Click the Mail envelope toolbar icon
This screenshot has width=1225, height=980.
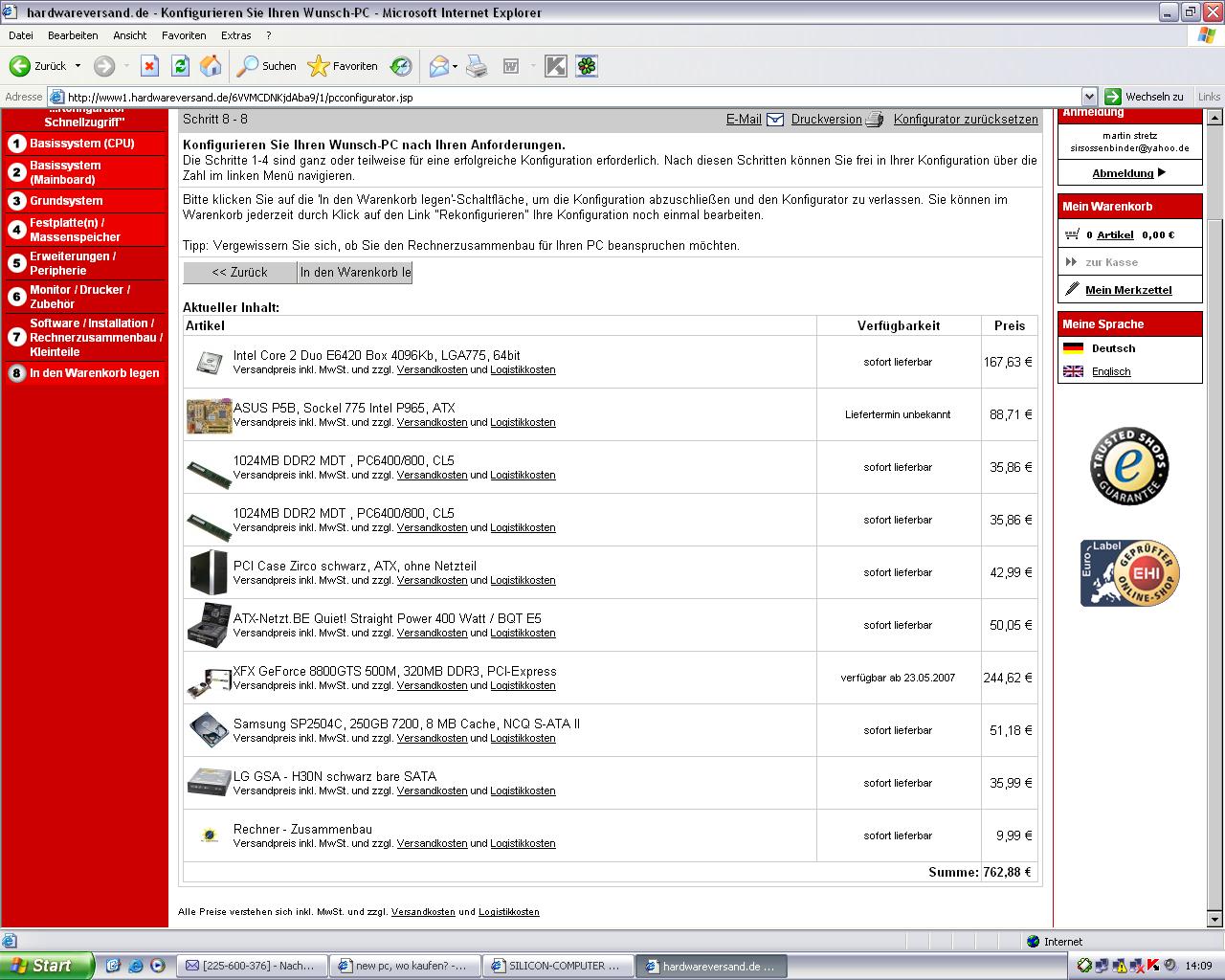pyautogui.click(x=438, y=66)
